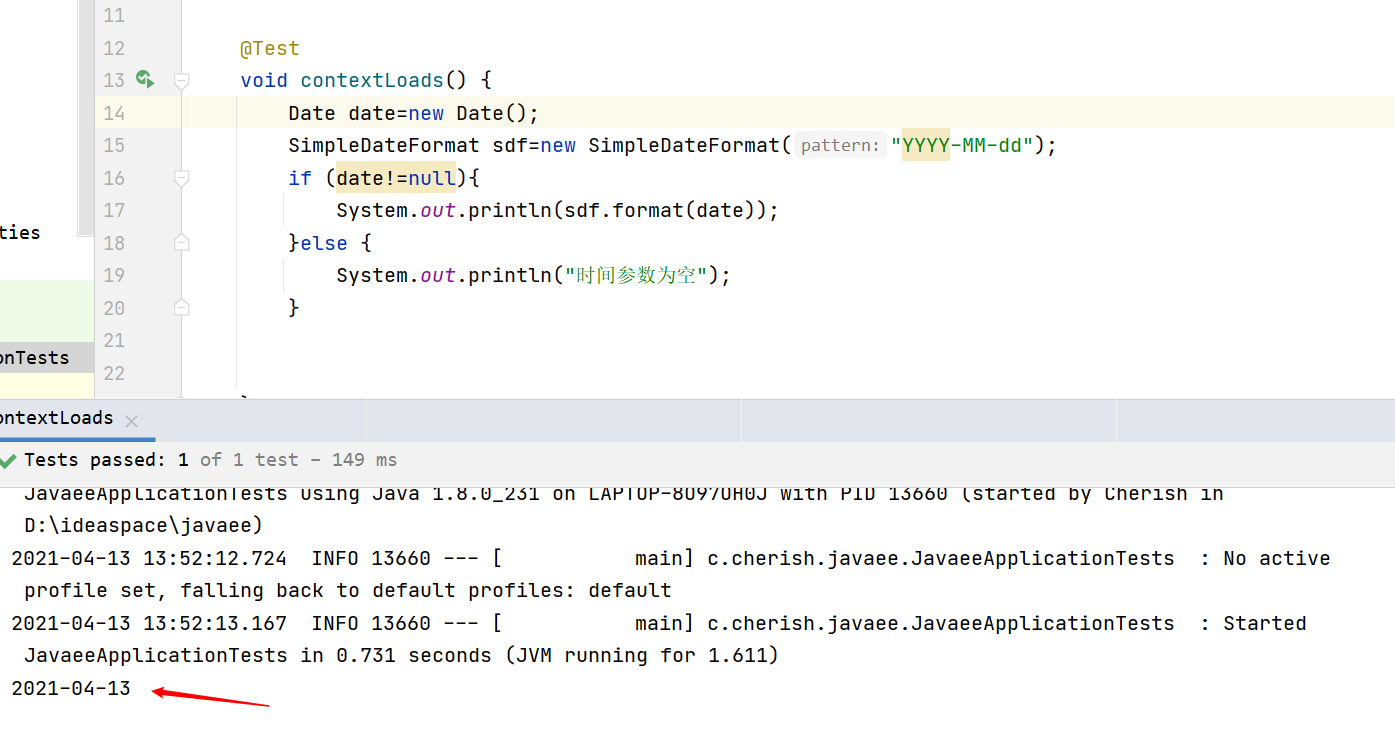Click line number 17 in the gutter

pyautogui.click(x=114, y=210)
